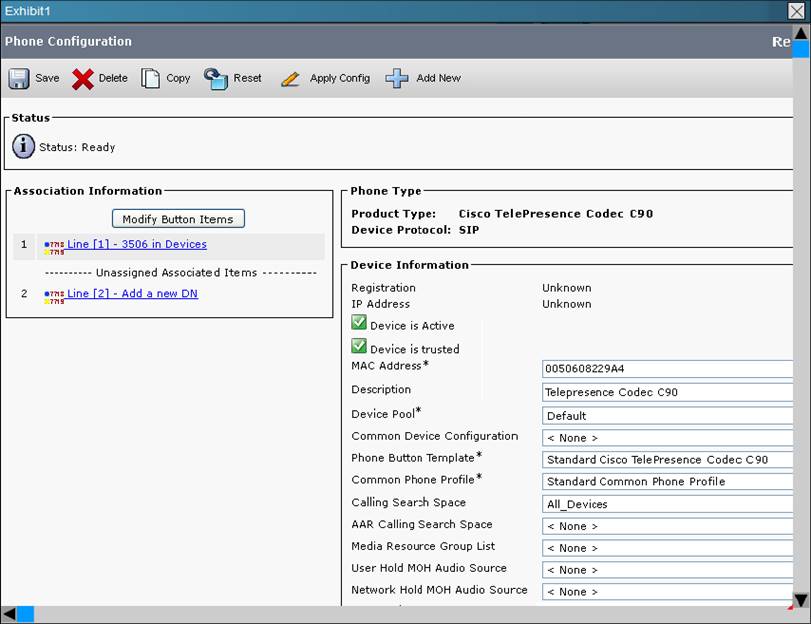This screenshot has width=811, height=624.
Task: Toggle the Device is Active checkbox
Action: click(x=359, y=323)
